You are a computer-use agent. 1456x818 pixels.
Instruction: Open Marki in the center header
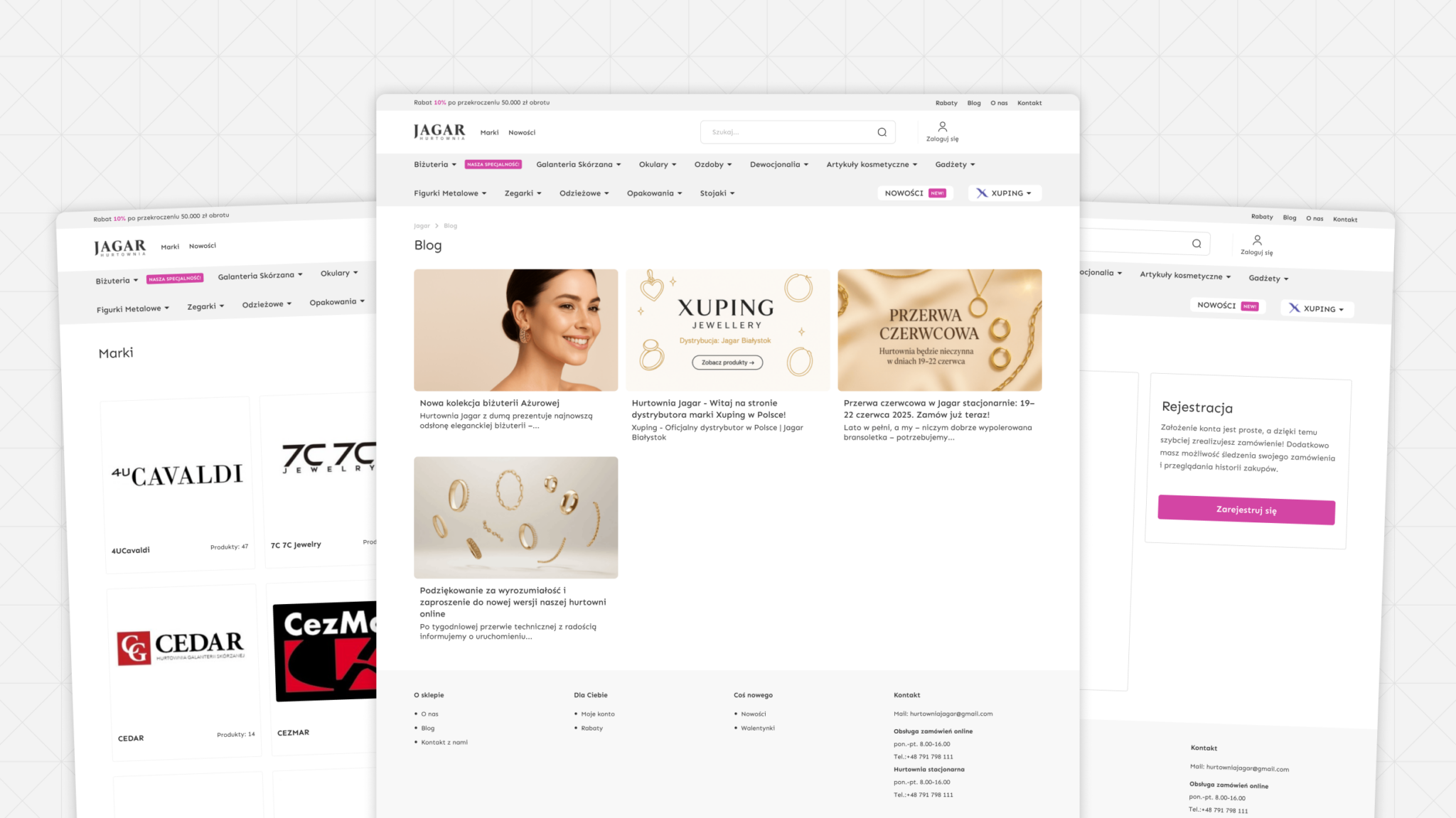point(489,133)
